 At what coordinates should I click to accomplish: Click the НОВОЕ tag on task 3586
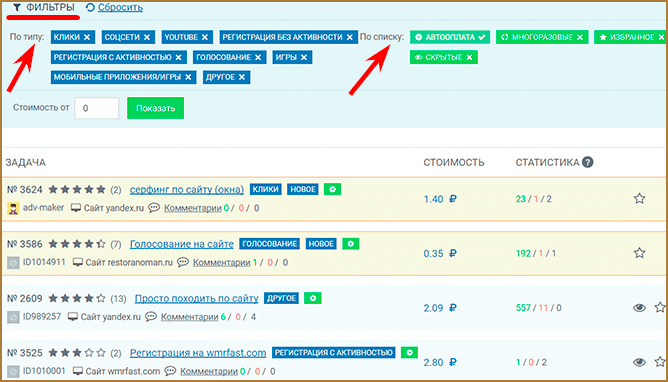[x=321, y=244]
